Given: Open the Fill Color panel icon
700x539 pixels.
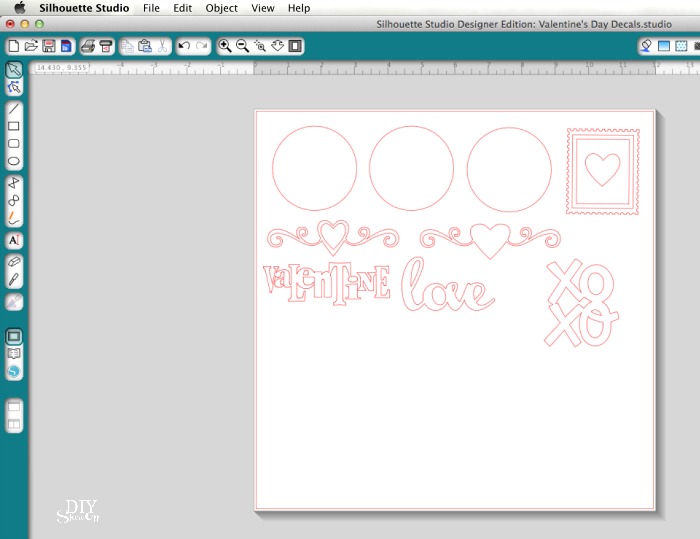Looking at the screenshot, I should [x=646, y=46].
